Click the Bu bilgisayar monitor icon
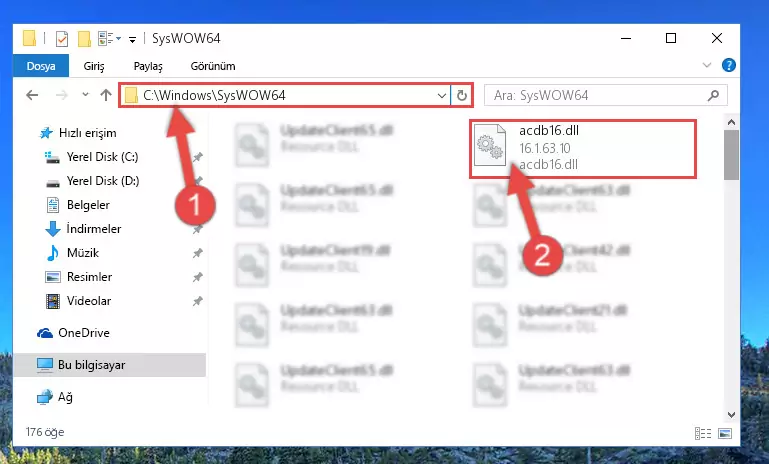This screenshot has width=769, height=464. (x=45, y=365)
